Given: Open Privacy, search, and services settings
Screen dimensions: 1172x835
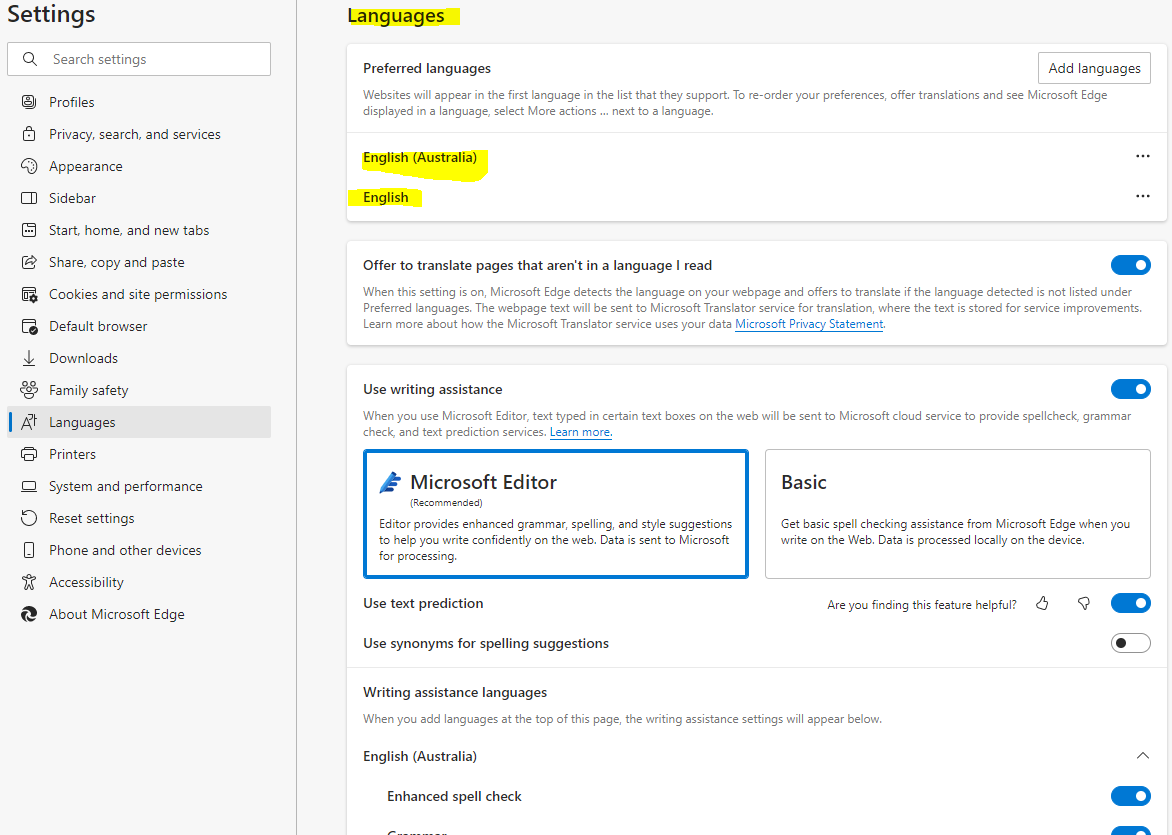Looking at the screenshot, I should pyautogui.click(x=135, y=134).
